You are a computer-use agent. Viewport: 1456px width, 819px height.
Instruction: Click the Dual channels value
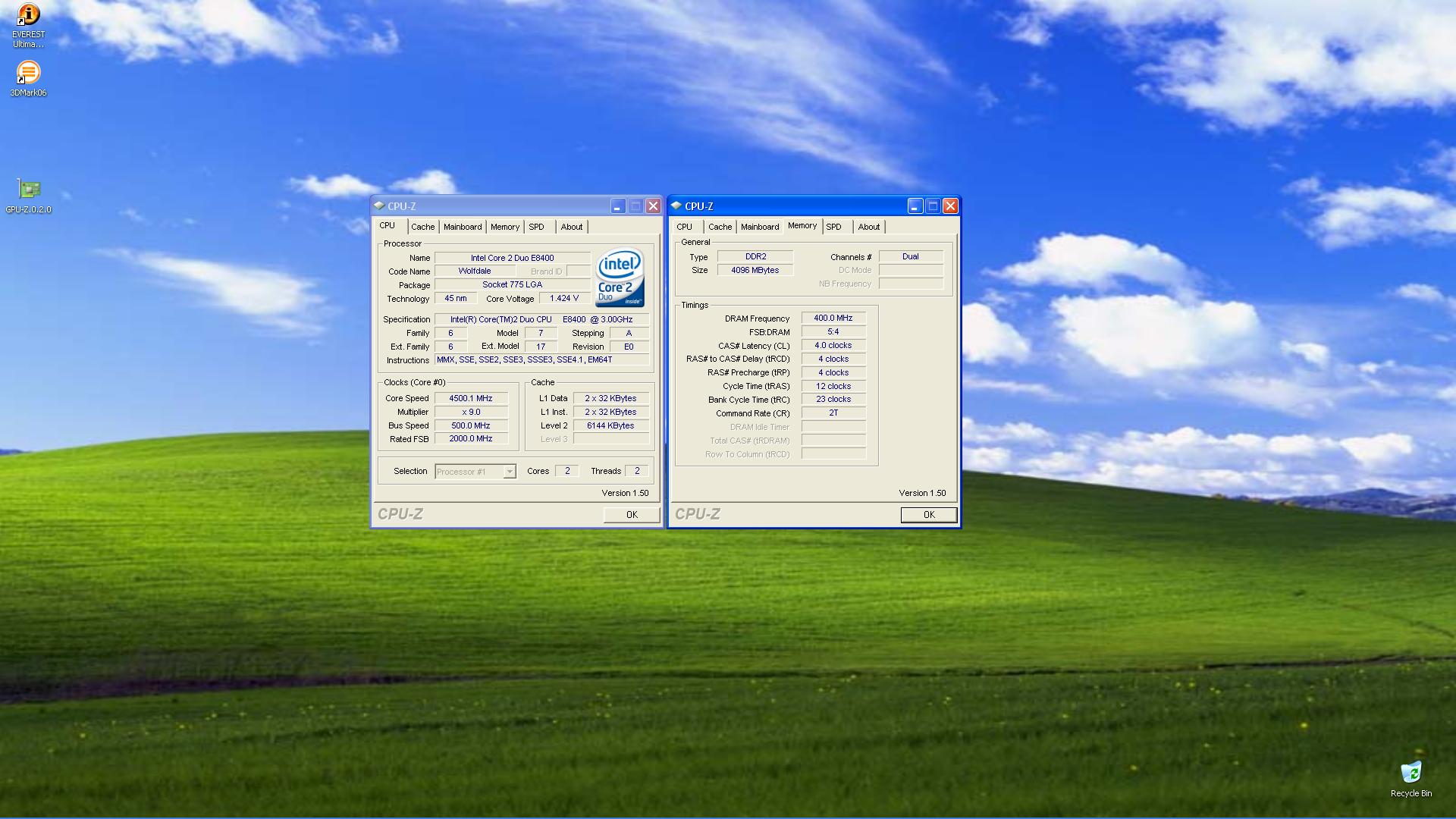911,257
